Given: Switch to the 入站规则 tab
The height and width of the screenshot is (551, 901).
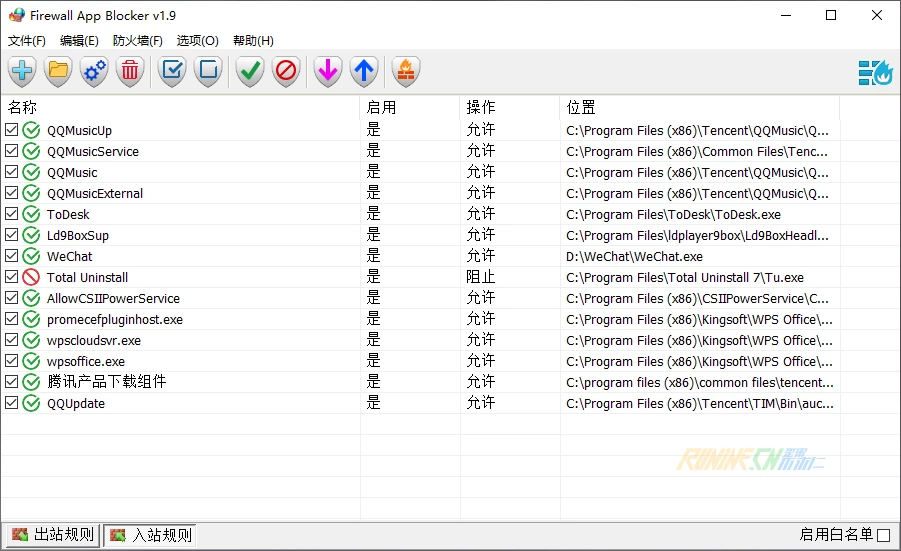Looking at the screenshot, I should tap(150, 535).
